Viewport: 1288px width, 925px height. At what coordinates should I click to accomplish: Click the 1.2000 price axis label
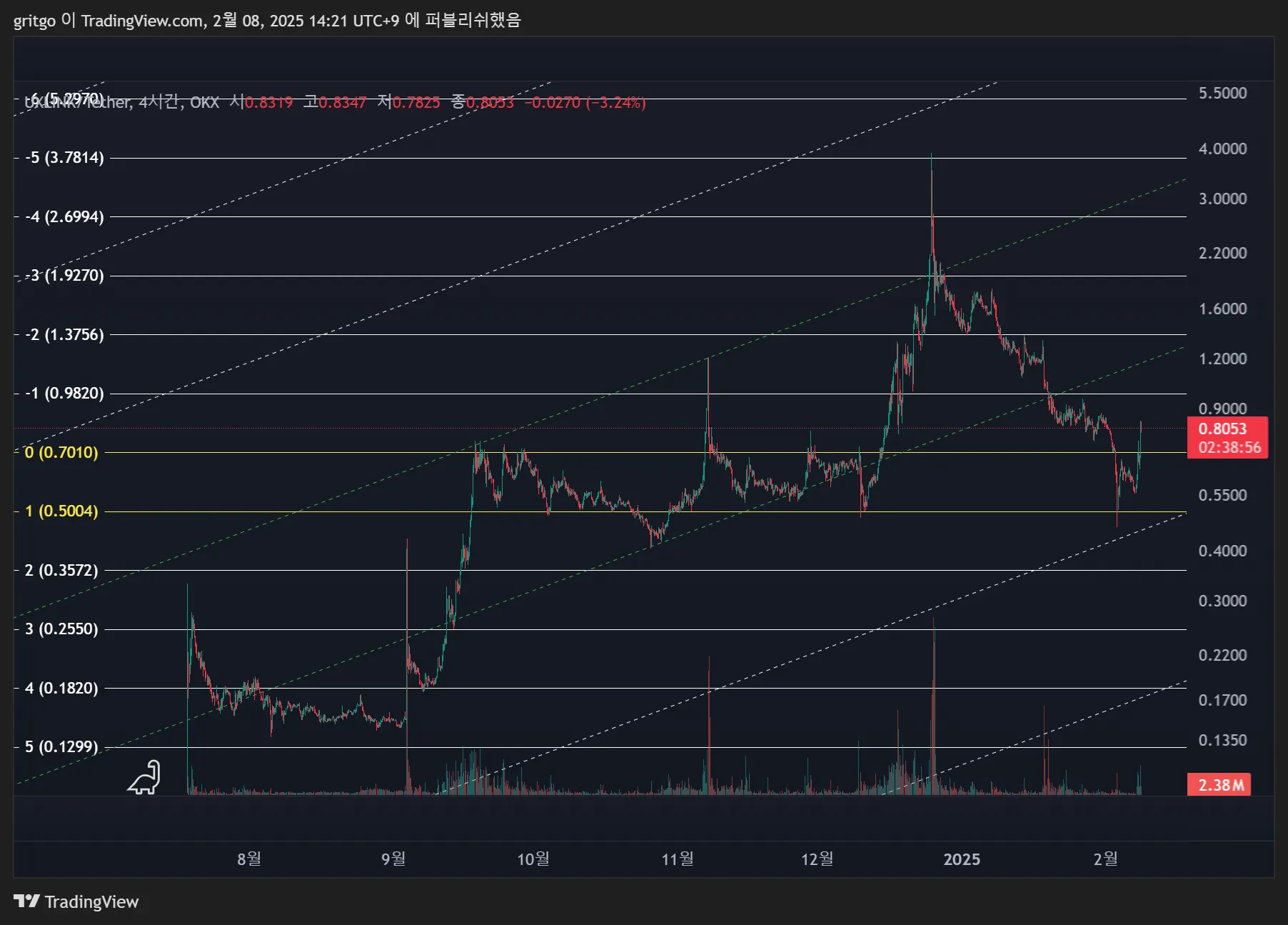click(1222, 359)
